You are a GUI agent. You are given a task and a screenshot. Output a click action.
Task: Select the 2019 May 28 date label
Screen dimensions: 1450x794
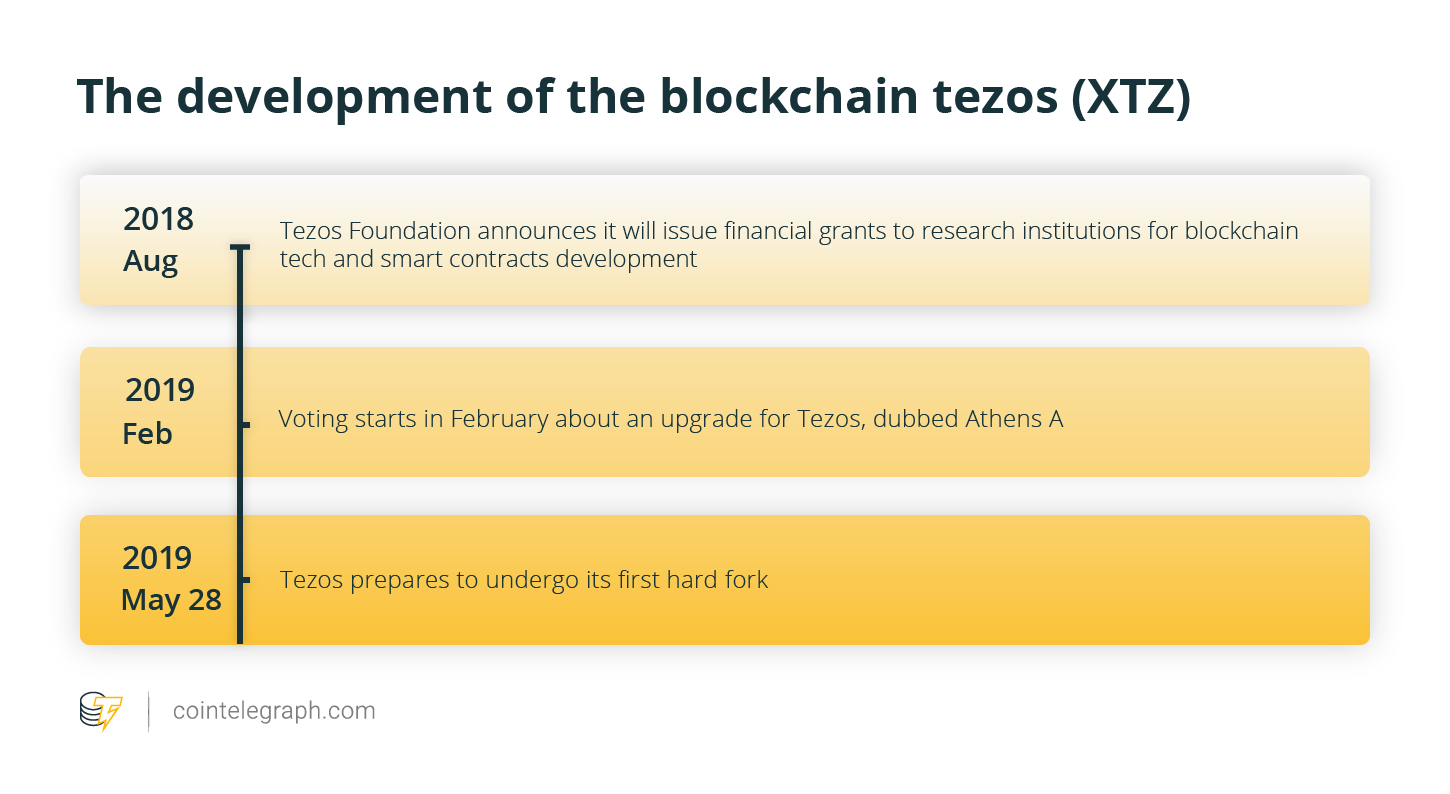pyautogui.click(x=171, y=578)
